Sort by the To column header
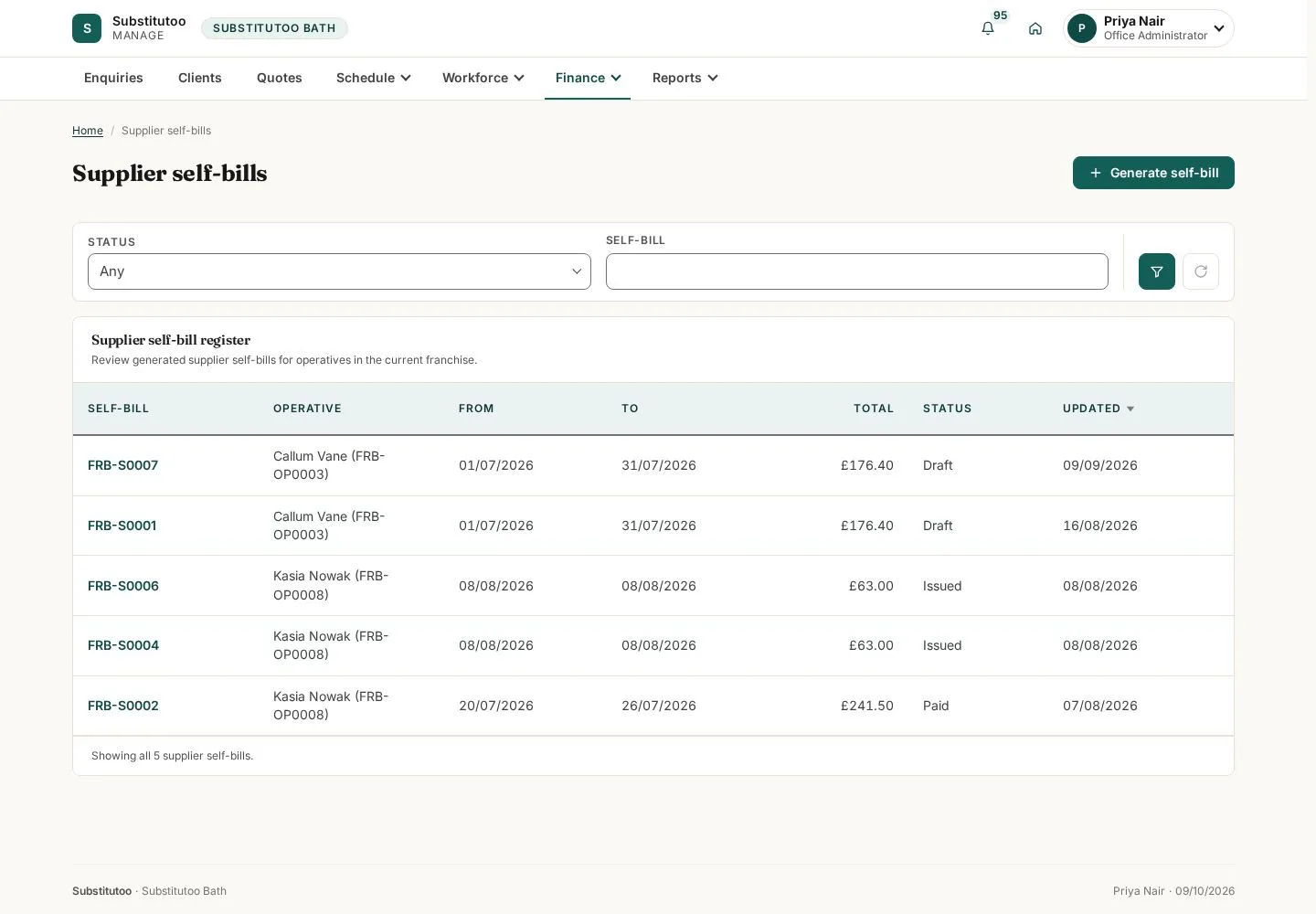Screen dimensions: 1316x914 tap(630, 409)
